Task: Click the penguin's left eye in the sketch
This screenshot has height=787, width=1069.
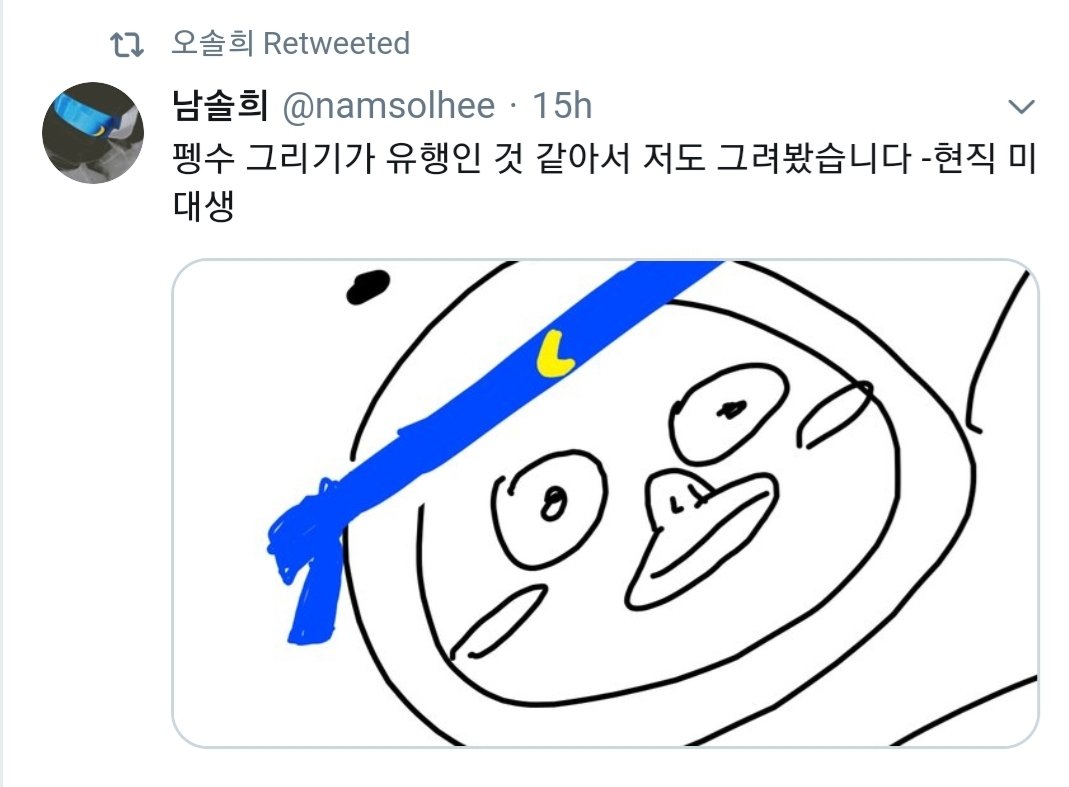Action: click(x=548, y=509)
